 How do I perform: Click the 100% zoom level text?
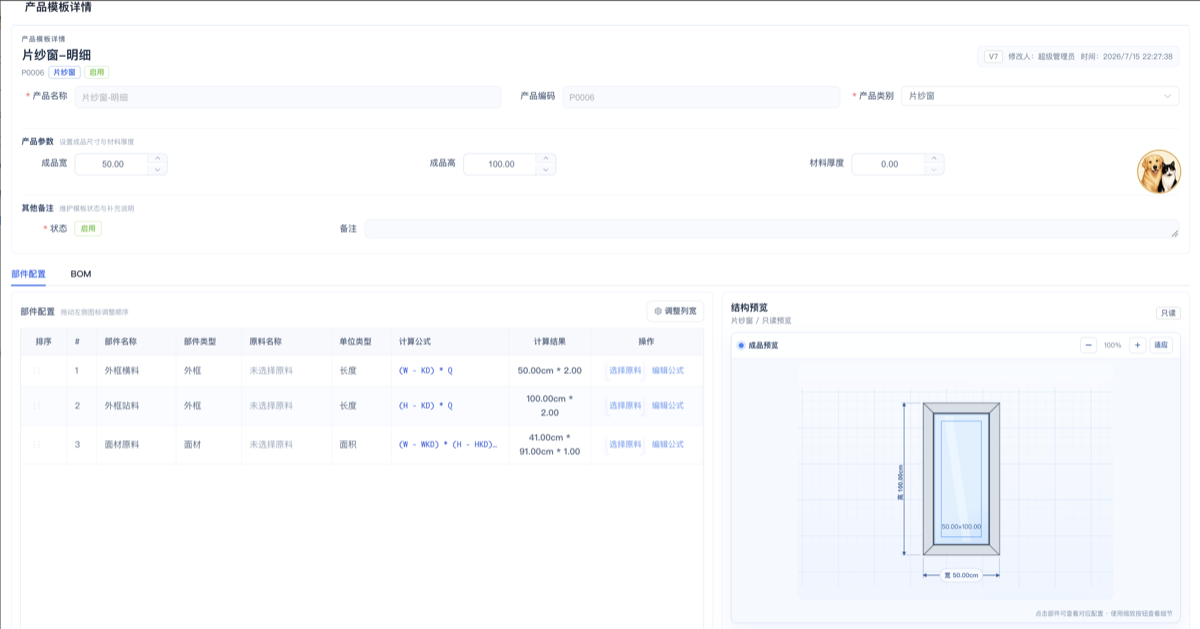pos(1113,345)
